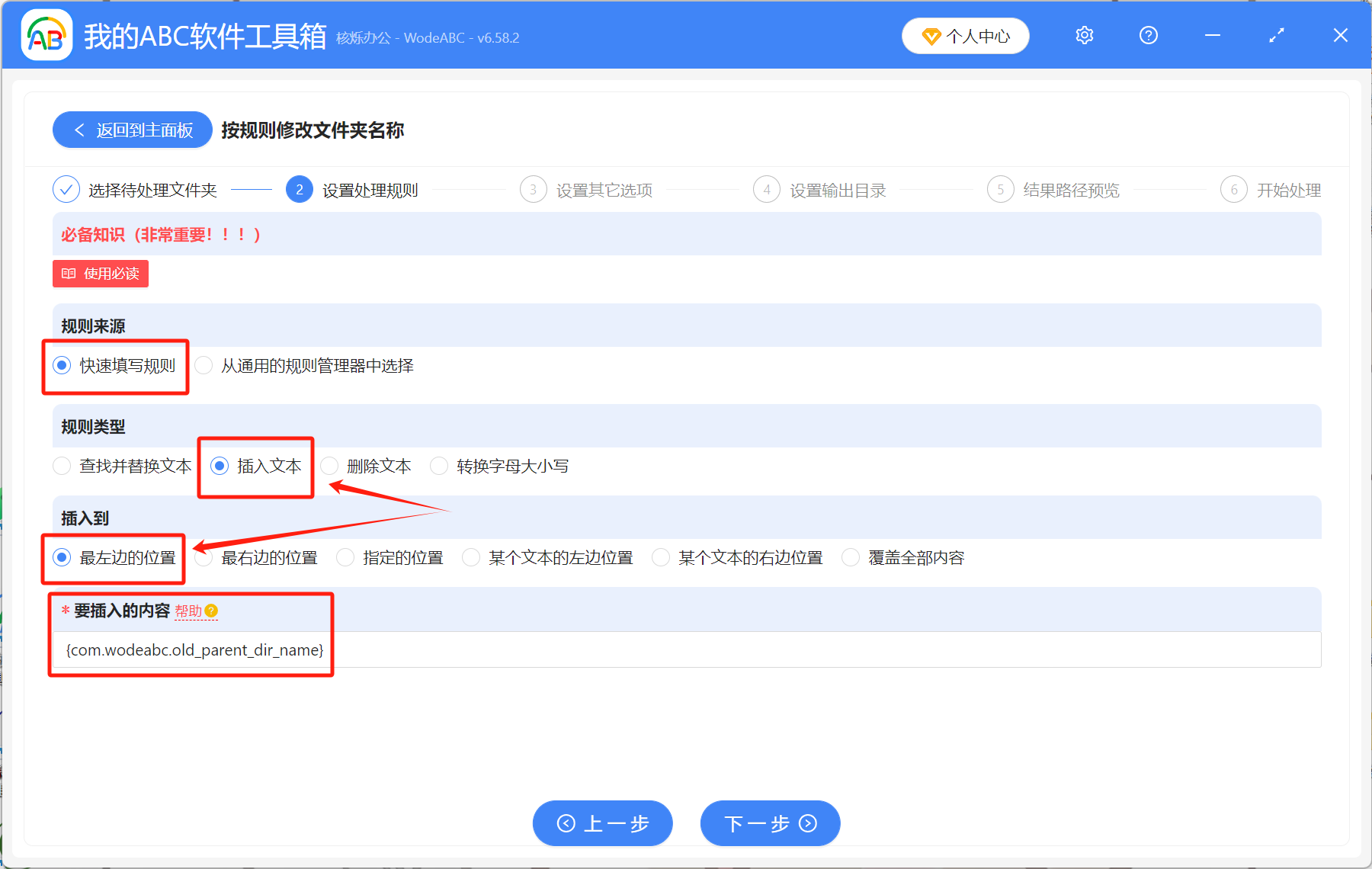Click the 要插入的内容 text field
The height and width of the screenshot is (869, 1372).
pos(686,649)
